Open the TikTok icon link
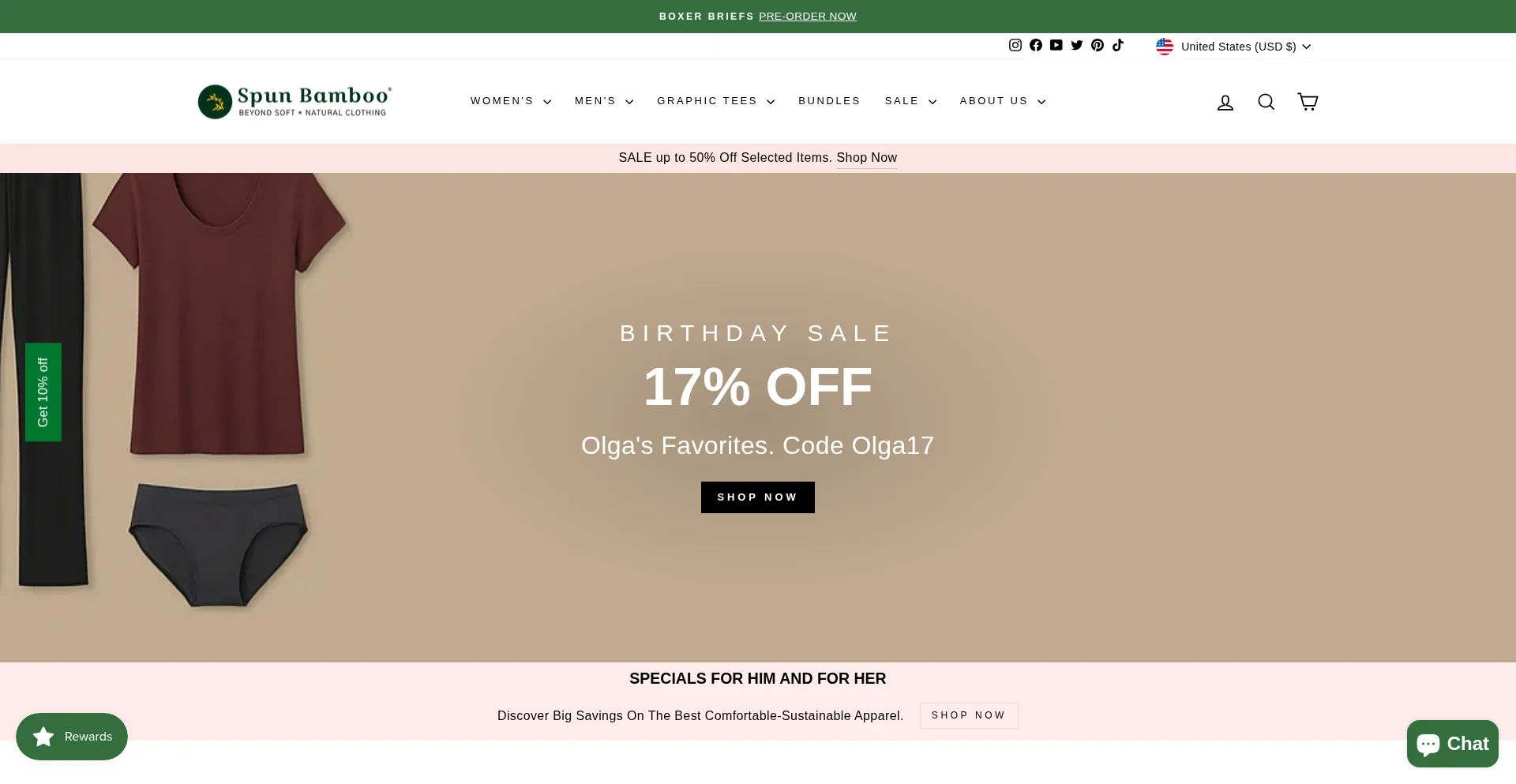Screen dimensions: 1516x784 click(x=1118, y=46)
